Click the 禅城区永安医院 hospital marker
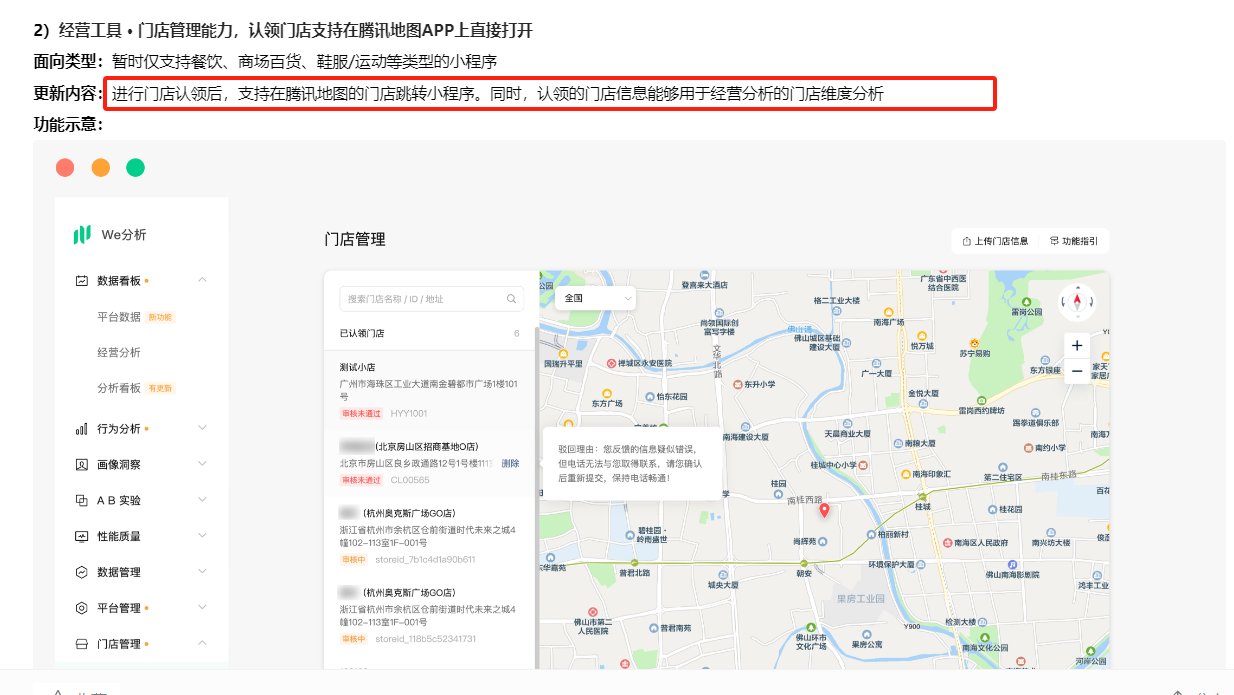Screen dimensions: 1234x695 (612, 363)
